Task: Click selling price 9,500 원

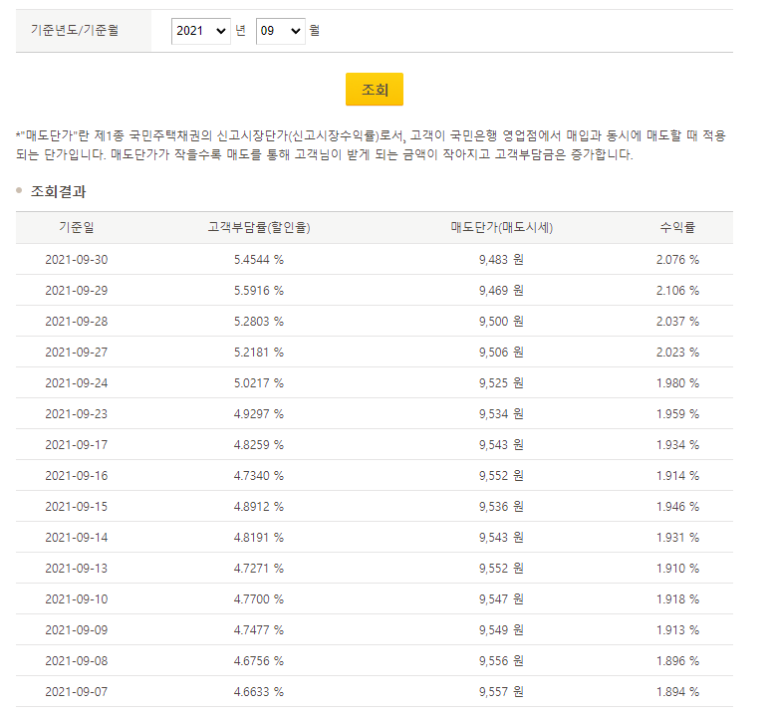Action: [x=501, y=321]
